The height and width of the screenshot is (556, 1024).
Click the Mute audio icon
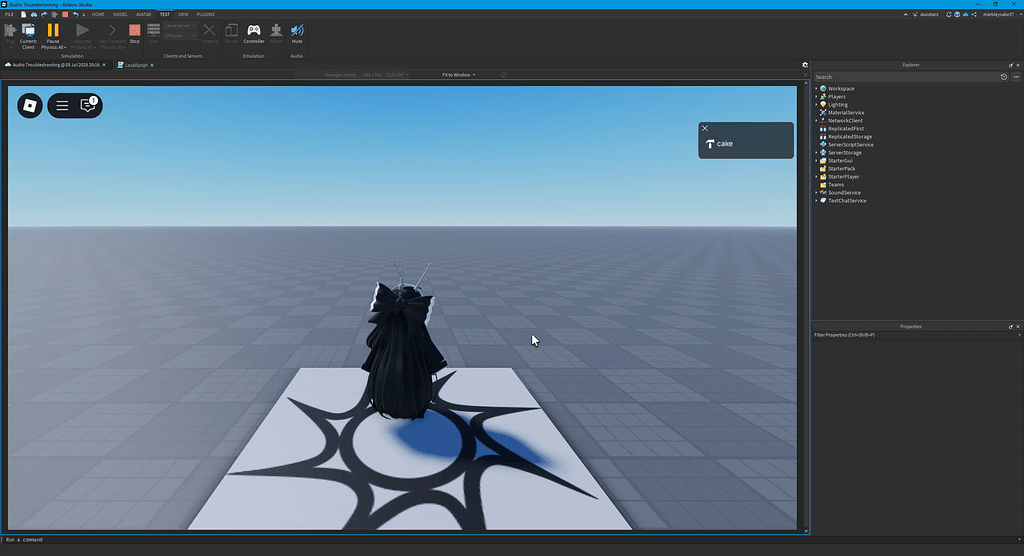click(x=297, y=33)
